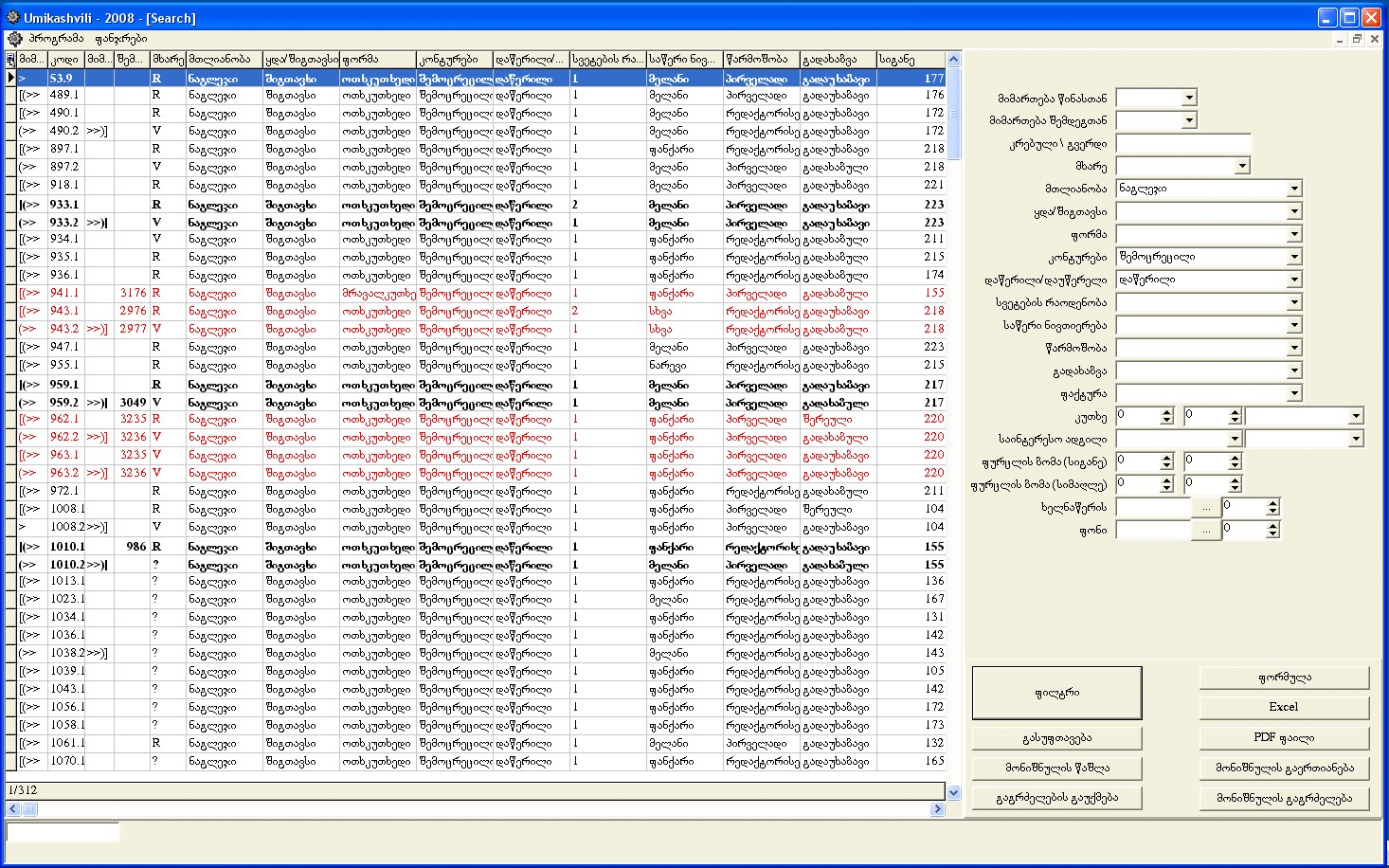This screenshot has width=1389, height=868.
Task: Open the მხარე dropdown
Action: 1242,166
